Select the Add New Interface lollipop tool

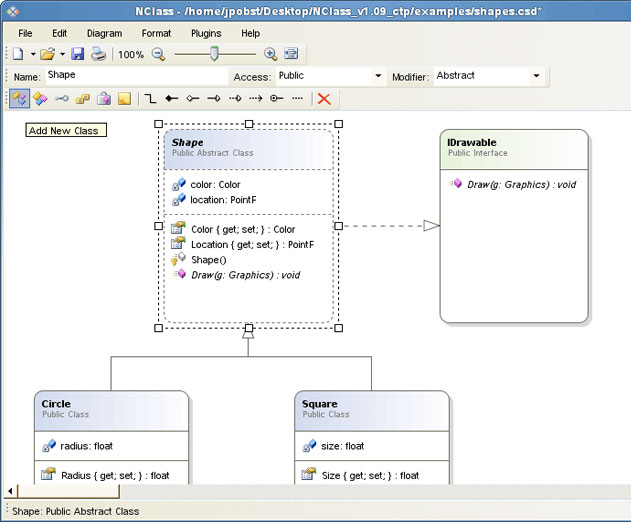(62, 99)
